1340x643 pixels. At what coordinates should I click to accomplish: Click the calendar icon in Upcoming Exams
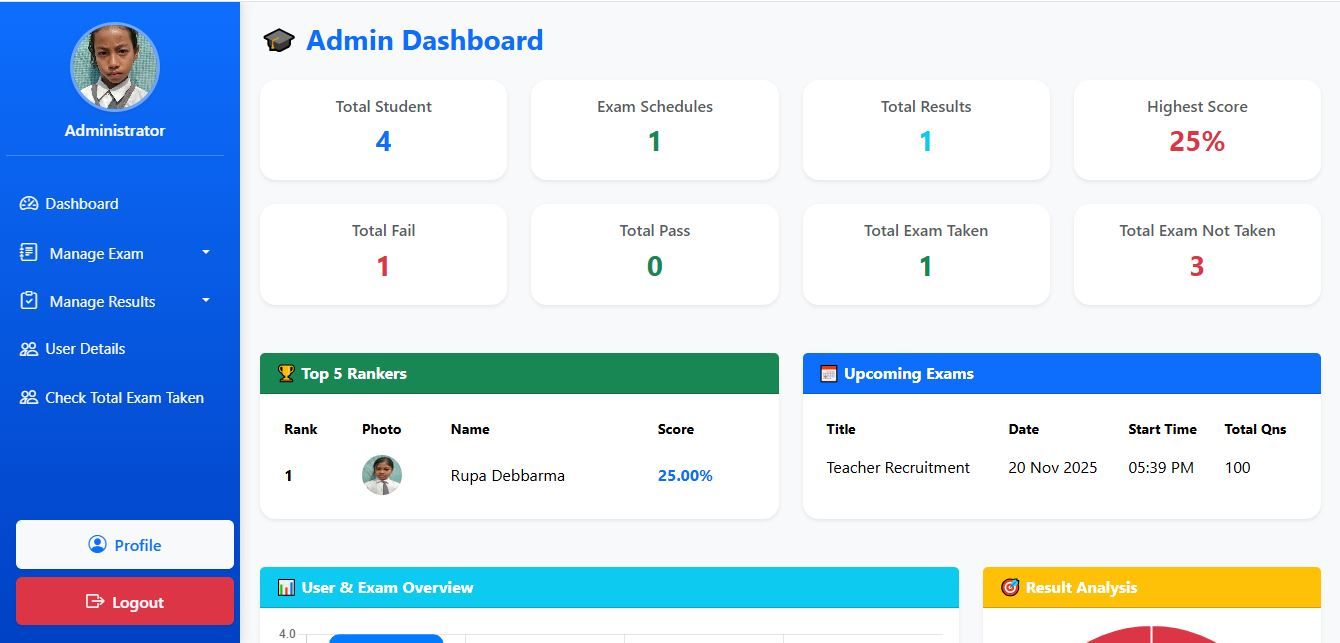coord(829,374)
